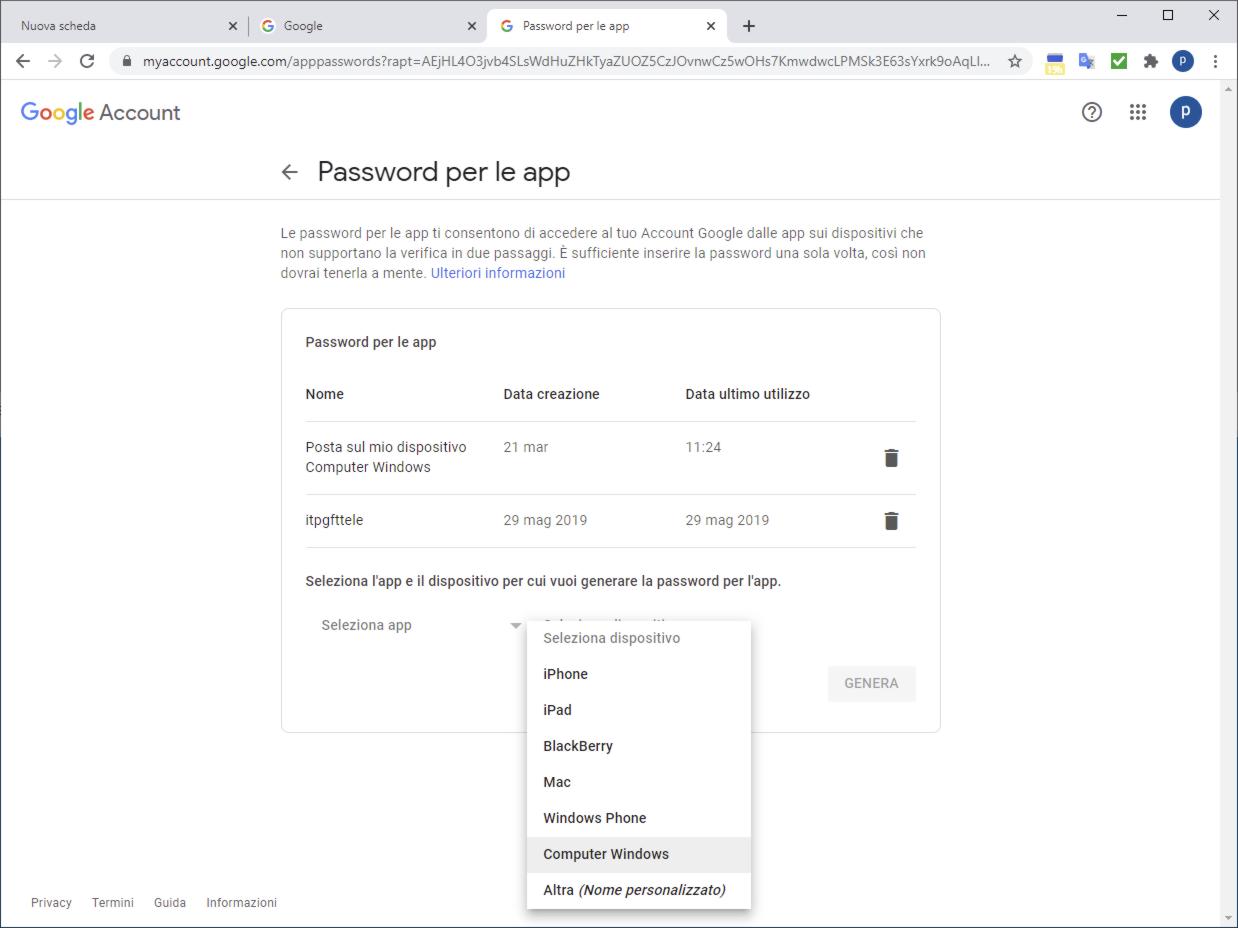1238x928 pixels.
Task: Delete the itpgfttele app password
Action: (x=891, y=521)
